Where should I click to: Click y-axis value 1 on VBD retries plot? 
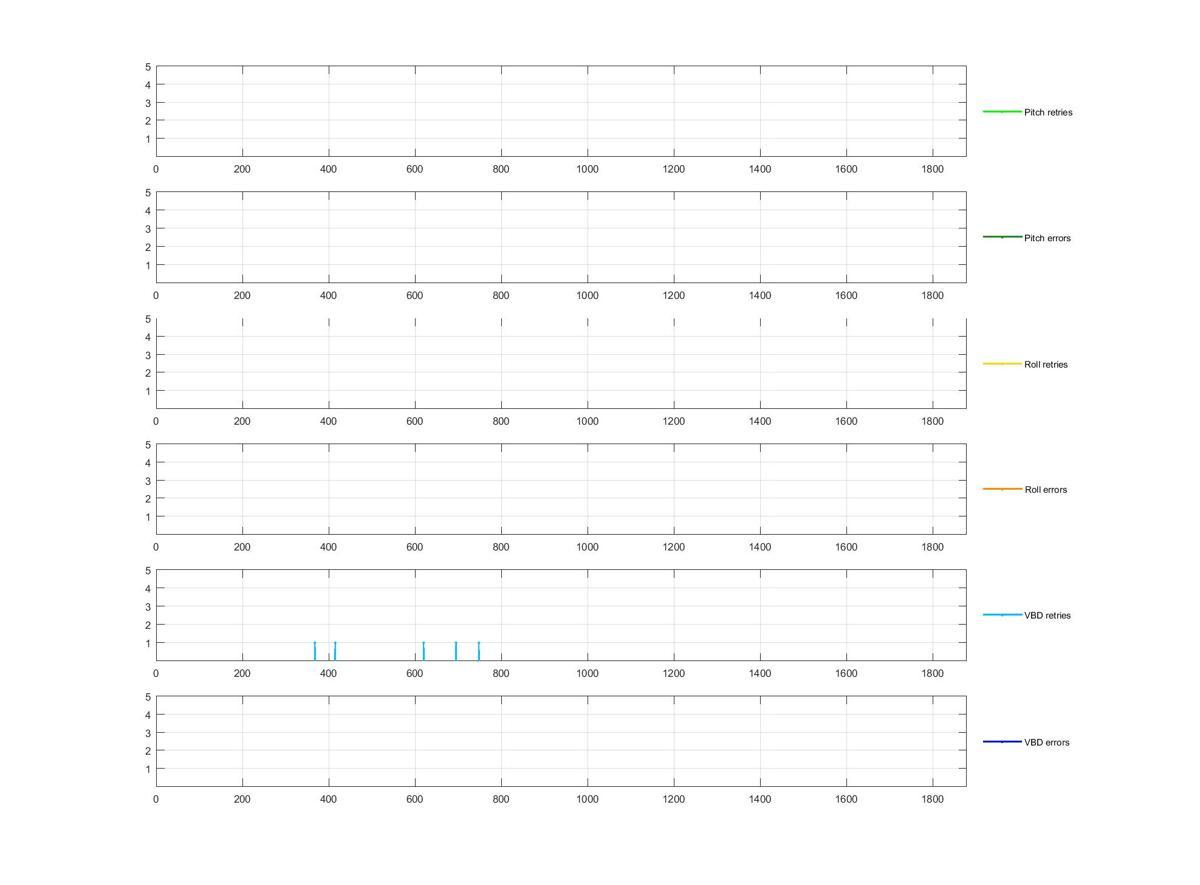(148, 643)
